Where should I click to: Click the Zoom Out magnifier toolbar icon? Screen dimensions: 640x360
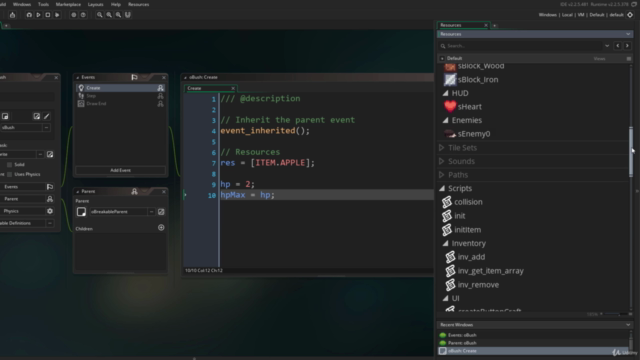(100, 15)
